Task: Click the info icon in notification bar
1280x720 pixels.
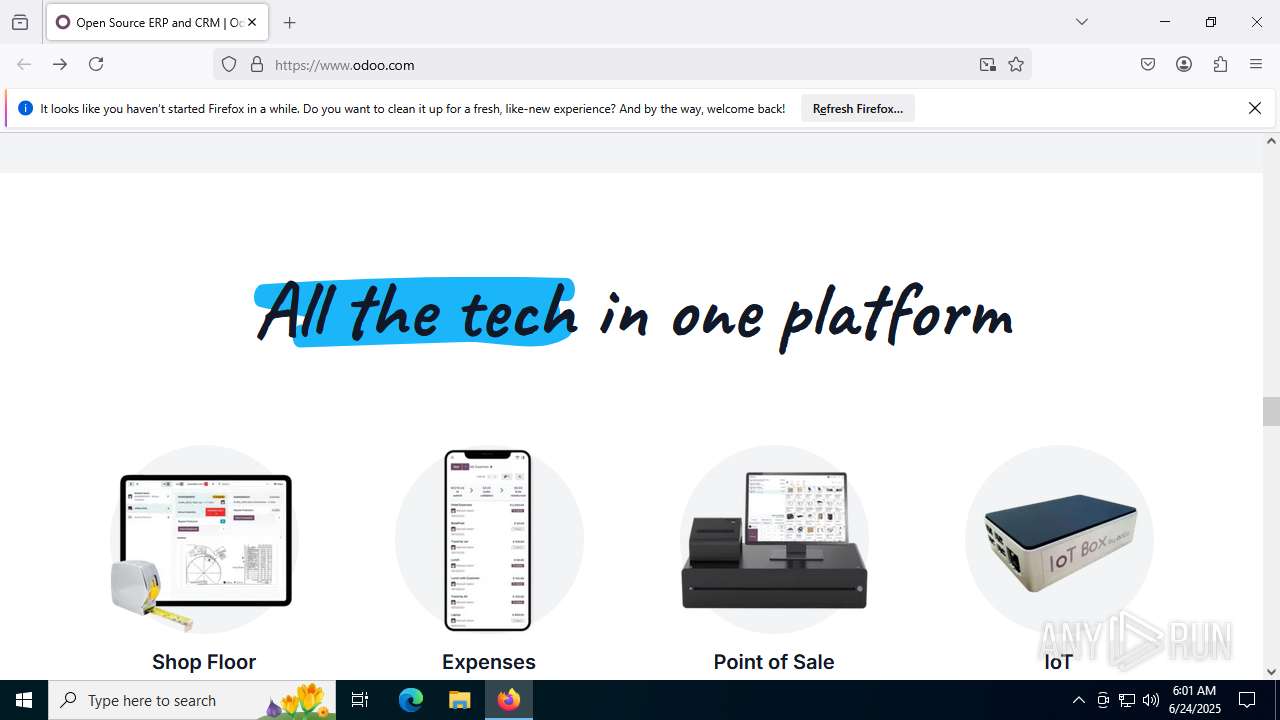Action: click(x=25, y=108)
